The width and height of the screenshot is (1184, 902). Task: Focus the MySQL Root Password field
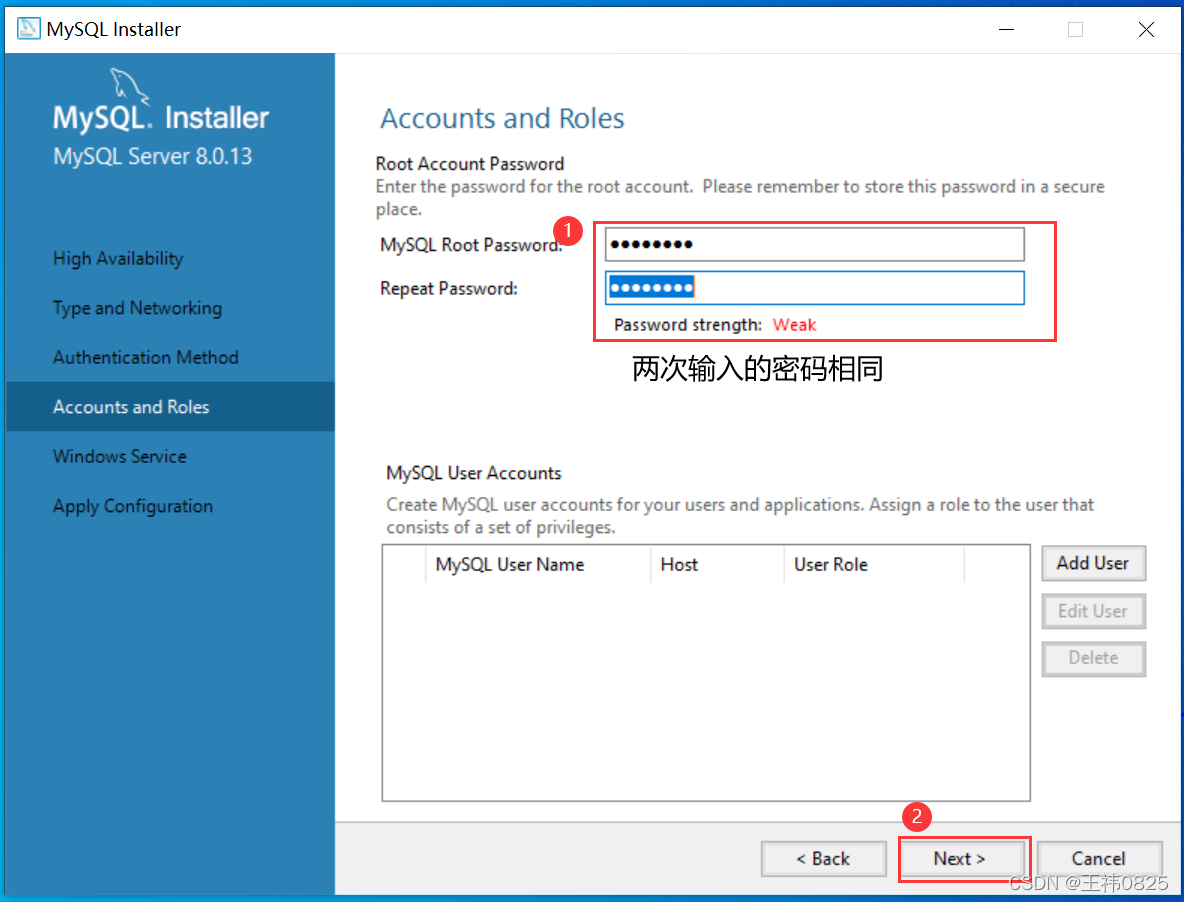click(x=814, y=245)
